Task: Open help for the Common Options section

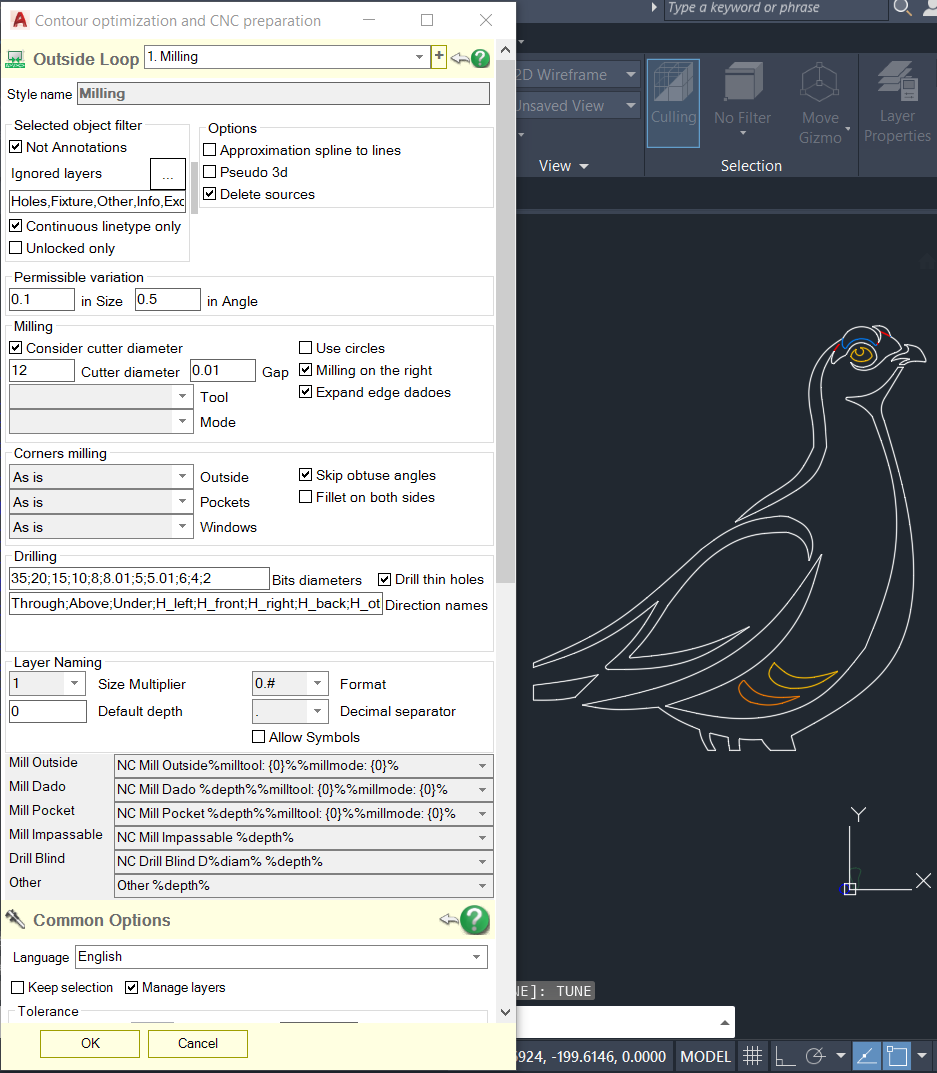Action: (x=475, y=920)
